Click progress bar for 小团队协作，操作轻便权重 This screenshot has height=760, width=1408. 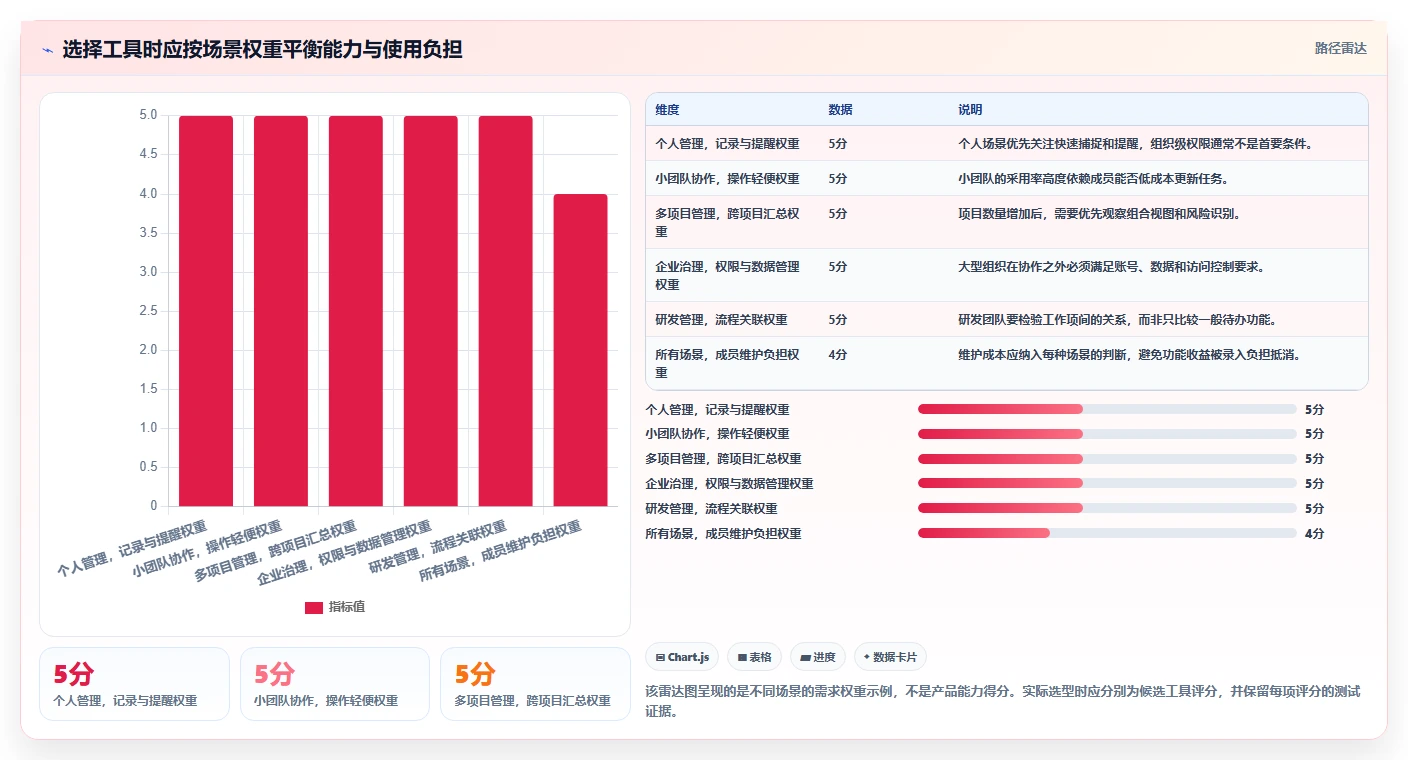1107,434
